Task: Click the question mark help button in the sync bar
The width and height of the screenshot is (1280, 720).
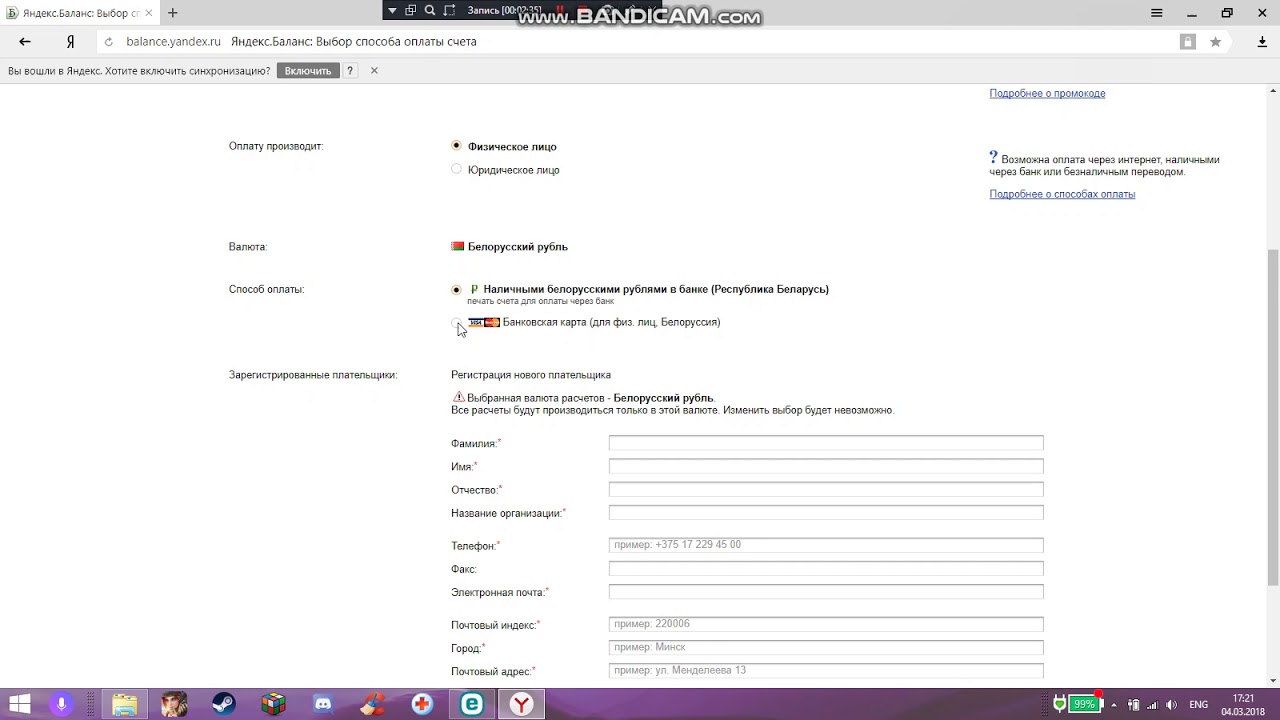Action: pos(350,71)
